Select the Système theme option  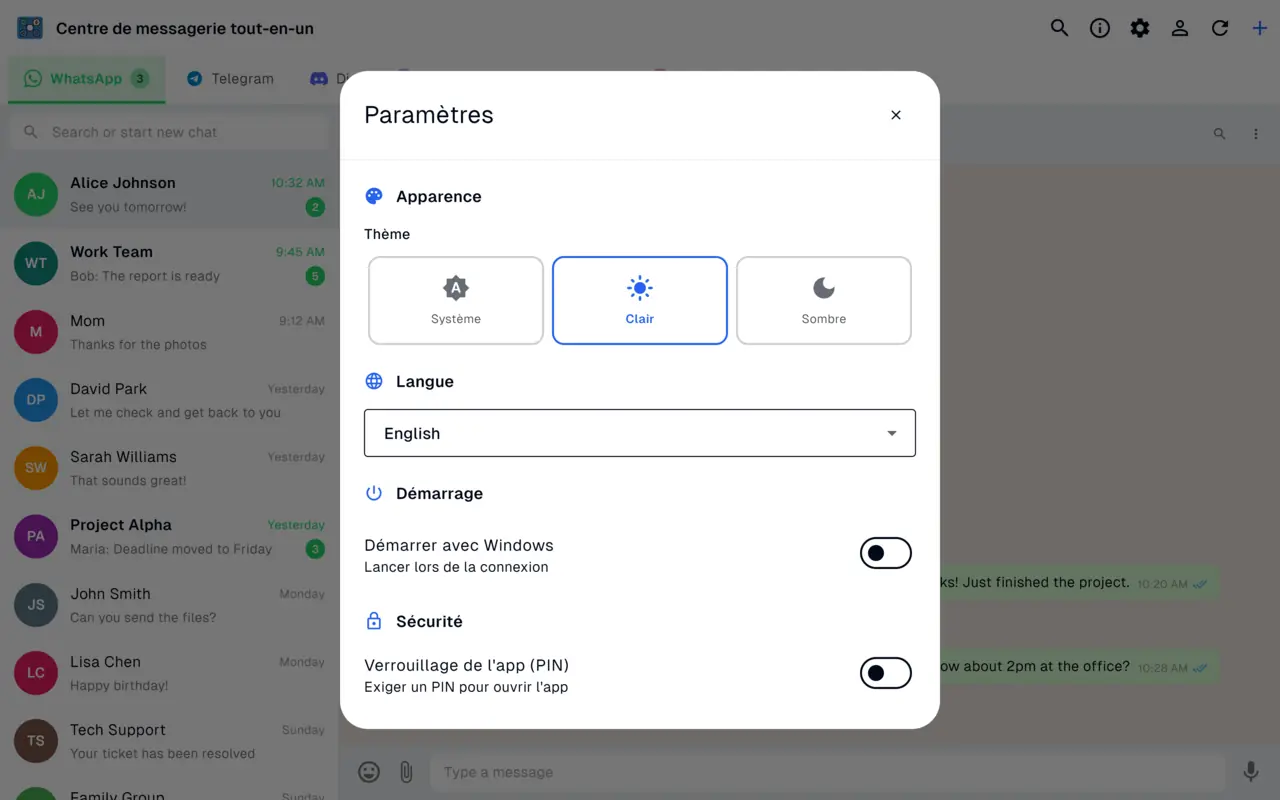point(456,301)
